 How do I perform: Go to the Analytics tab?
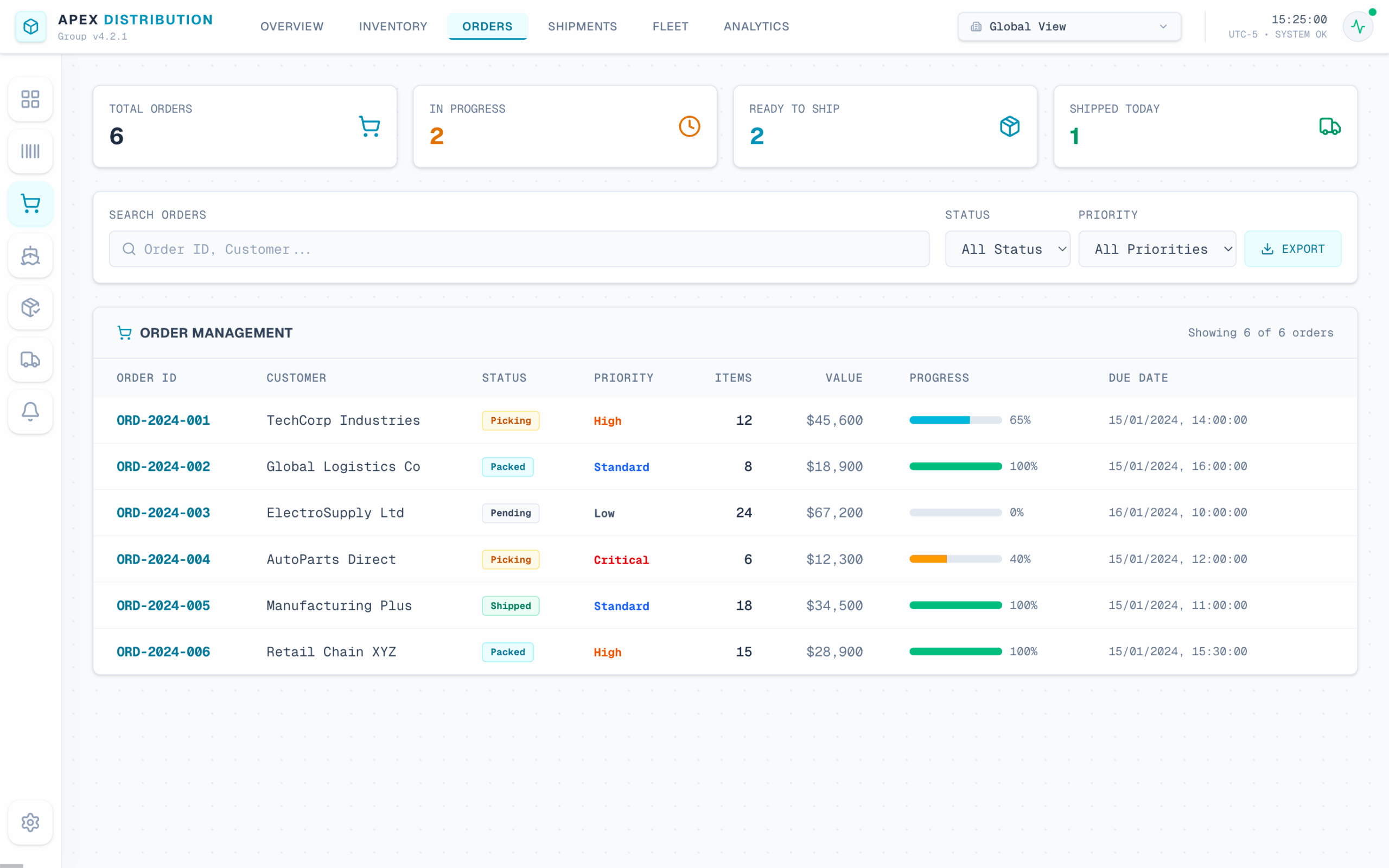[756, 27]
